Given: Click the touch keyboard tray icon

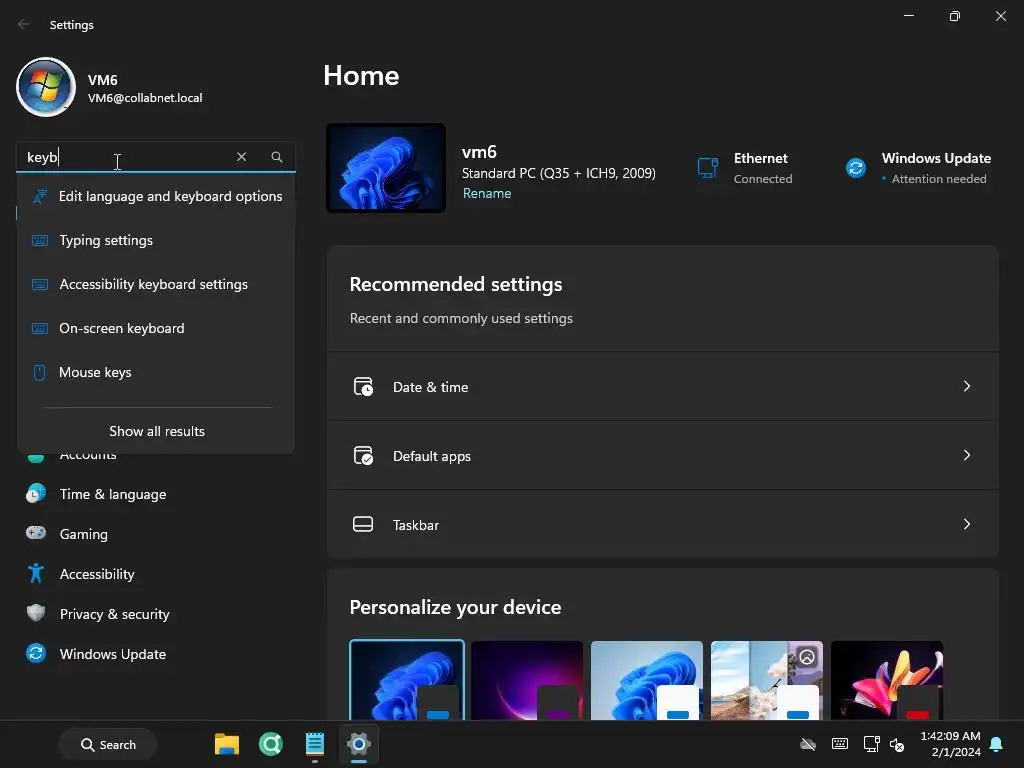Looking at the screenshot, I should tap(840, 744).
